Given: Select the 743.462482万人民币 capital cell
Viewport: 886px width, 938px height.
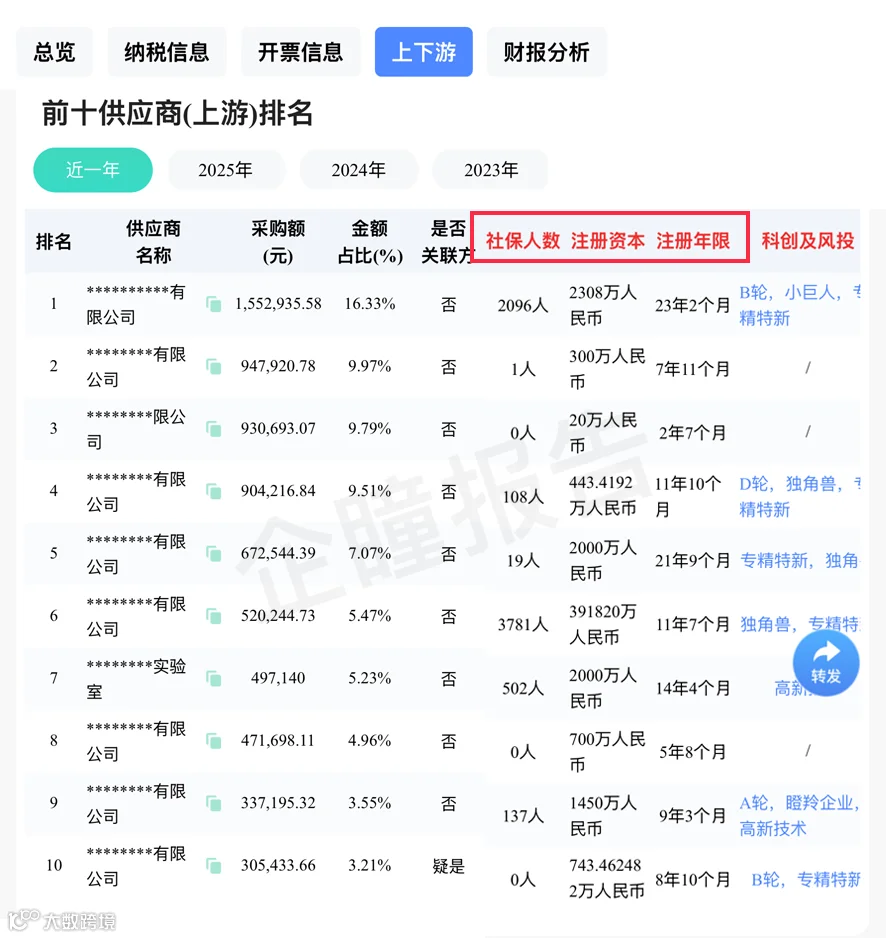Looking at the screenshot, I should pos(607,878).
